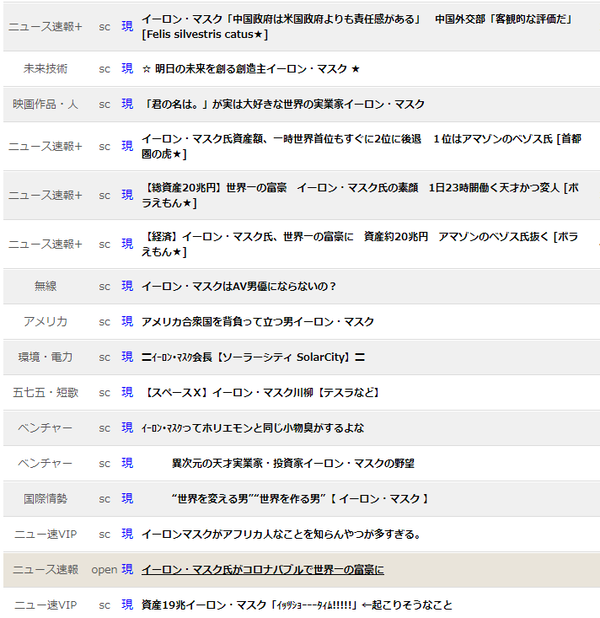Open thread アメリカ合衆国を背負って立つ男
600x618 pixels.
click(258, 322)
